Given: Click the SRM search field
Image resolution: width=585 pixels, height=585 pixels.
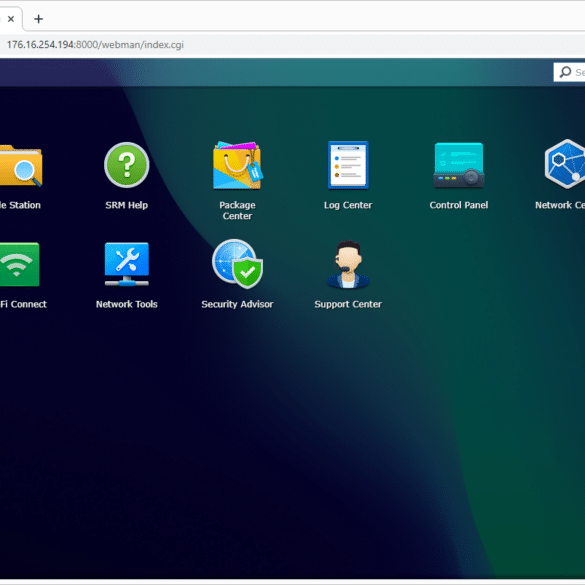Looking at the screenshot, I should [x=569, y=72].
